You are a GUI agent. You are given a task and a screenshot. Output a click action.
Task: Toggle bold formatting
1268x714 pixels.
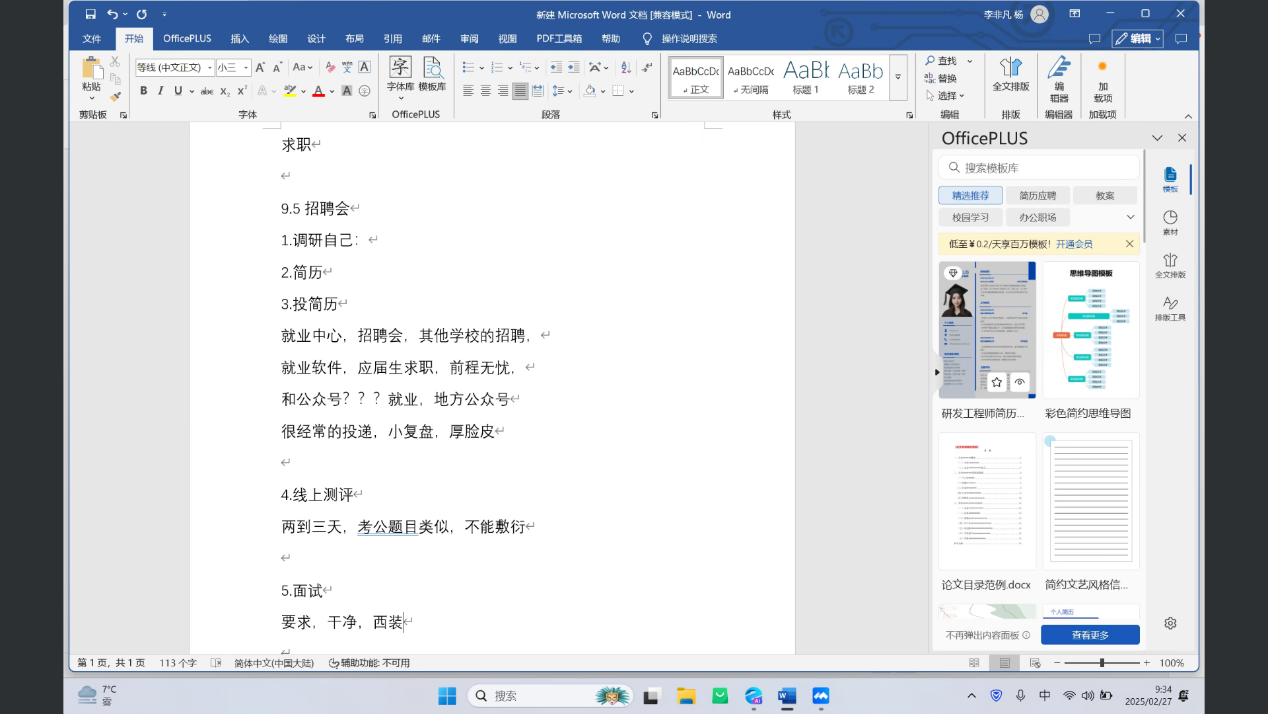[143, 91]
